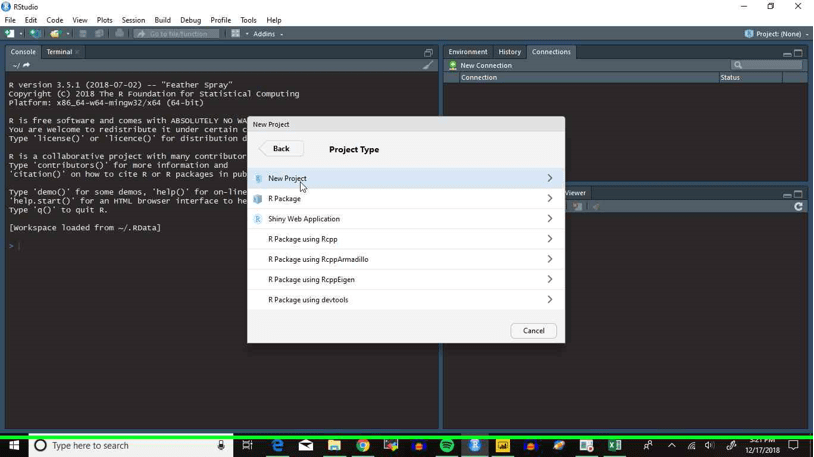The image size is (814, 457).
Task: Open the Build menu
Action: (162, 20)
